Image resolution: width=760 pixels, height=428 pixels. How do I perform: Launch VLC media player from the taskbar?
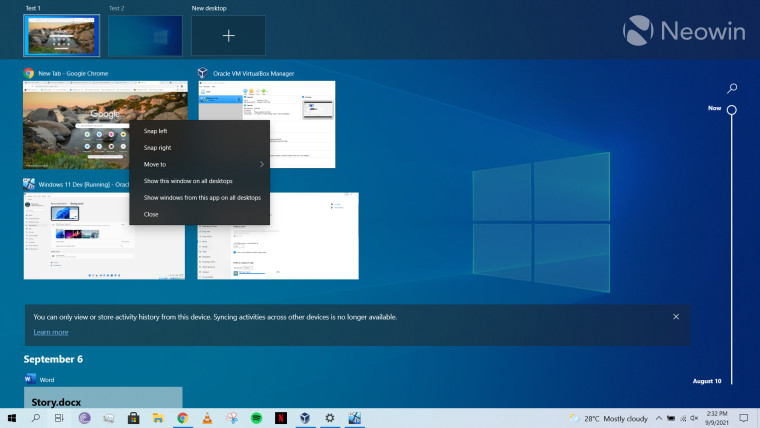click(x=207, y=418)
